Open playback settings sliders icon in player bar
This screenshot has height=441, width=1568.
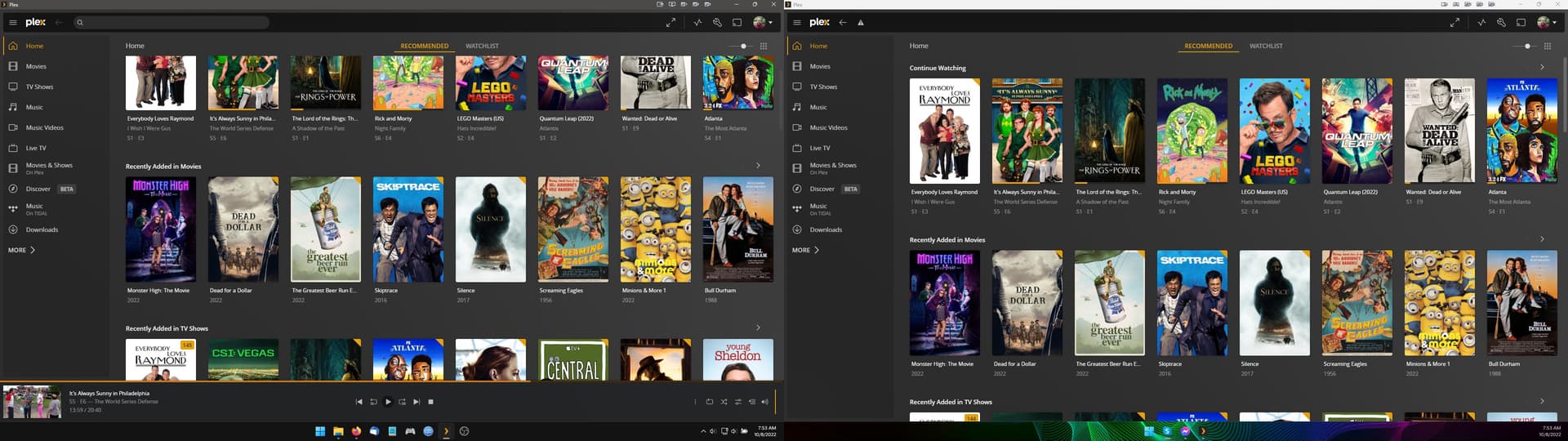[x=737, y=402]
